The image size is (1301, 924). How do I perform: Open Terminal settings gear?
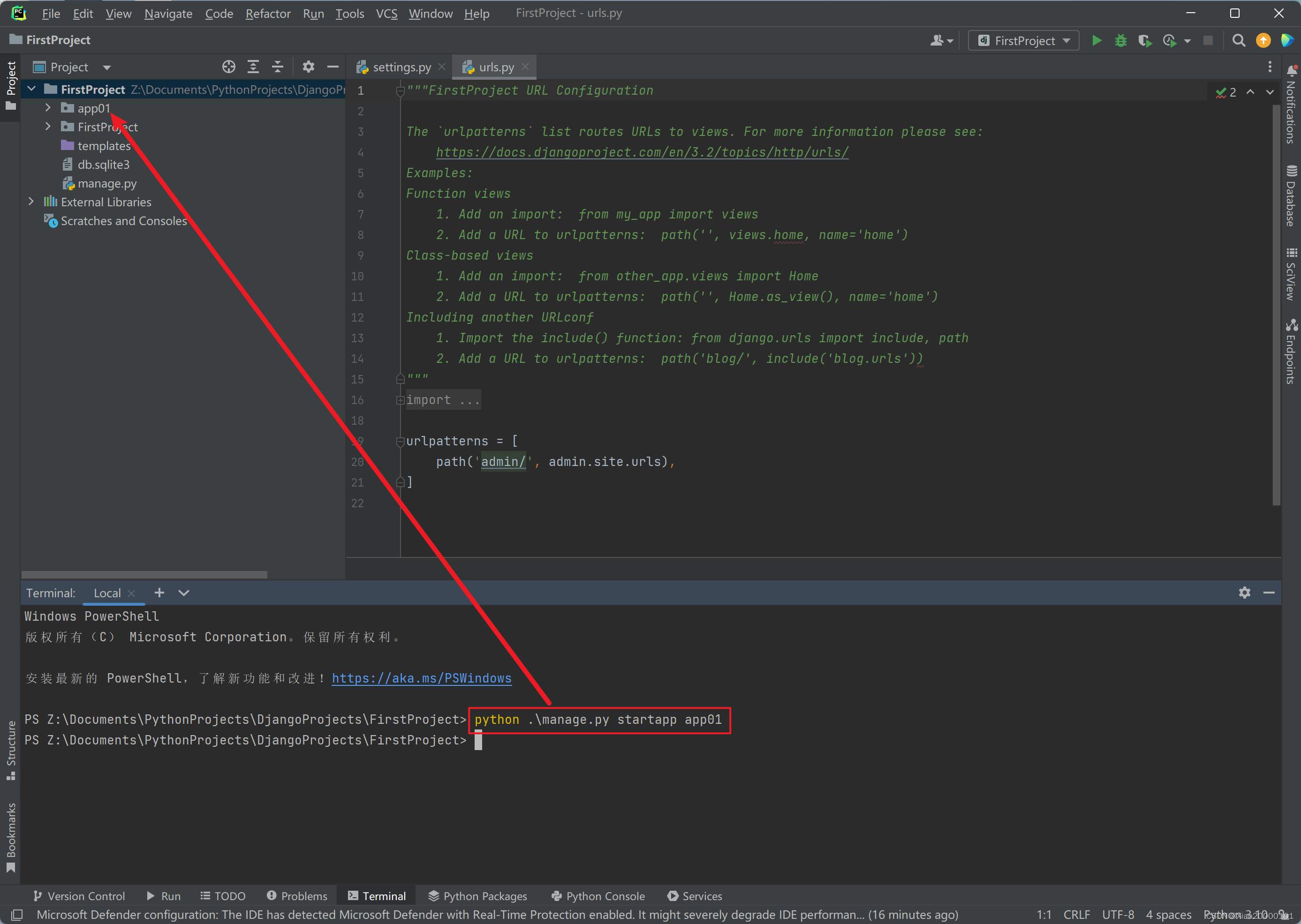1245,593
